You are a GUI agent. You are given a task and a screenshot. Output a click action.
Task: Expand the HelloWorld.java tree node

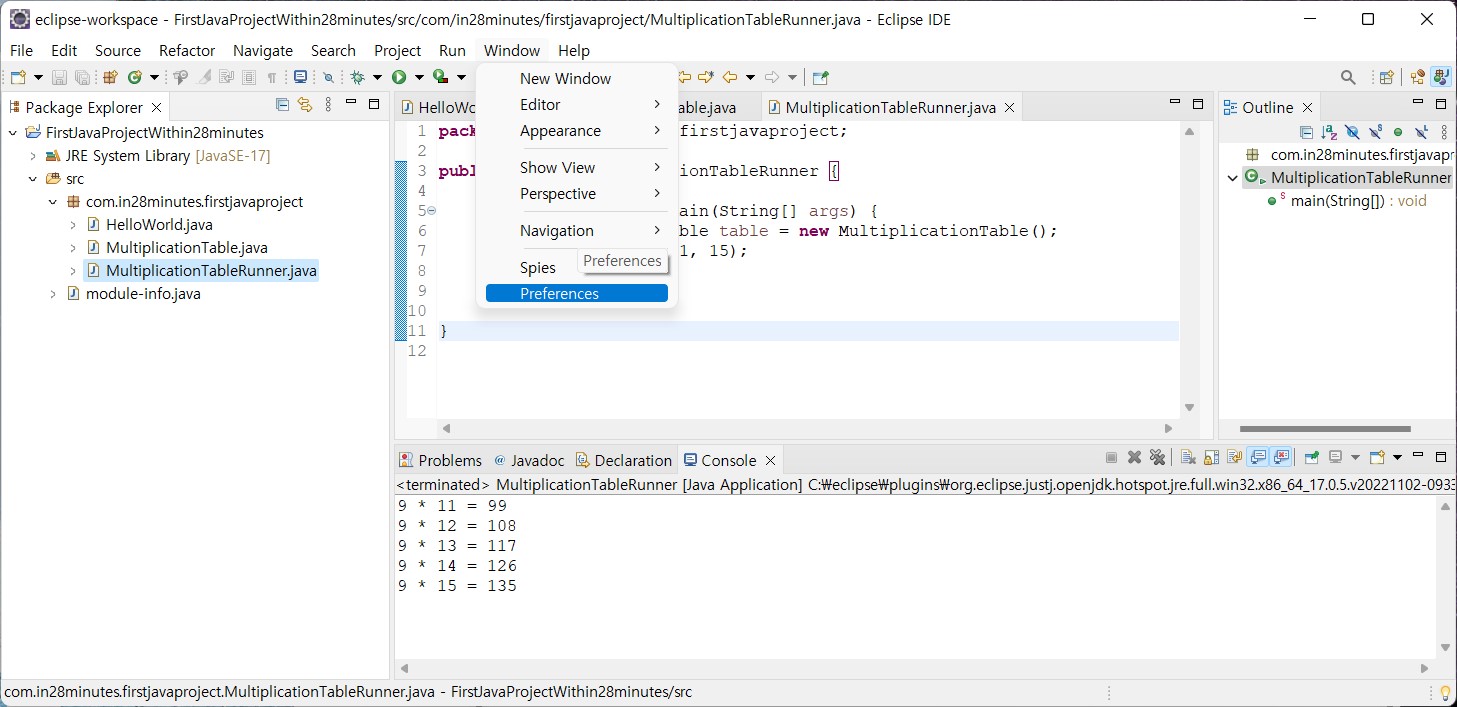(73, 225)
